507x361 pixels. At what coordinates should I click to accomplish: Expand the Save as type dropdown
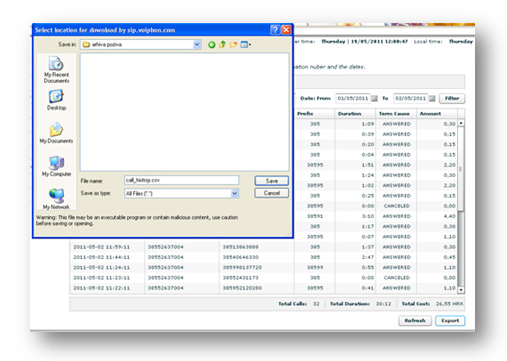coord(235,193)
